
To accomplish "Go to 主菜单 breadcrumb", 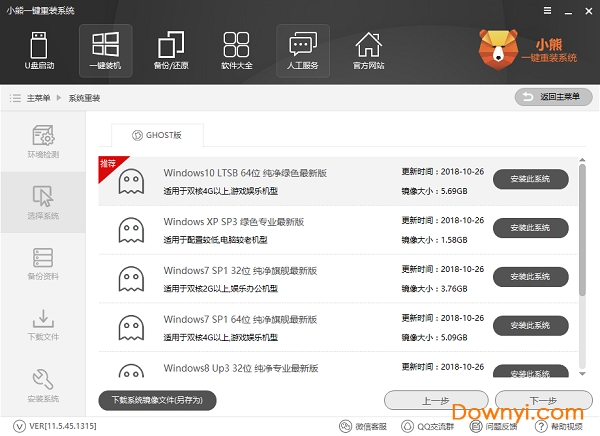I will [x=39, y=98].
